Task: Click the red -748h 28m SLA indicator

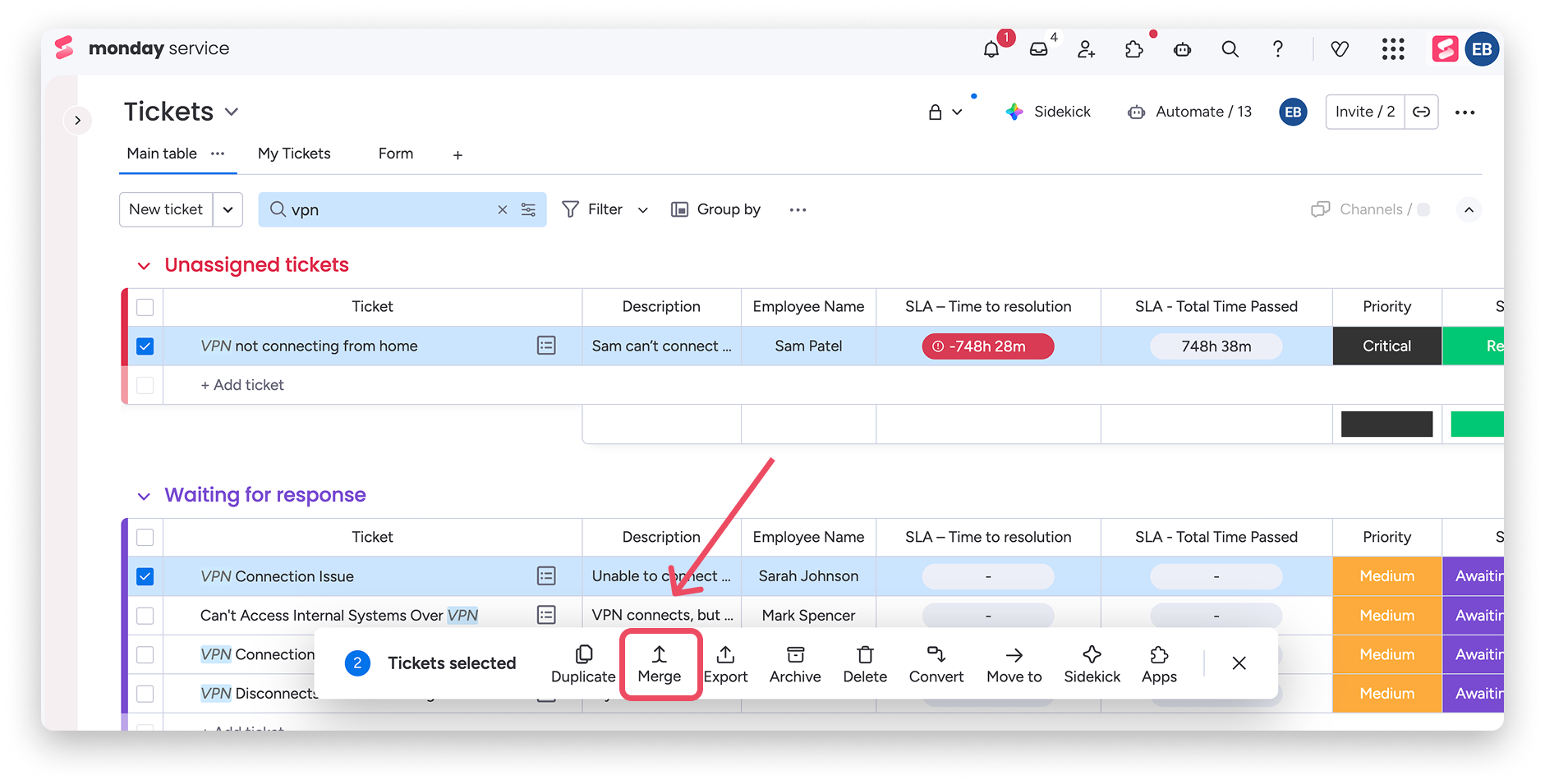Action: [988, 346]
